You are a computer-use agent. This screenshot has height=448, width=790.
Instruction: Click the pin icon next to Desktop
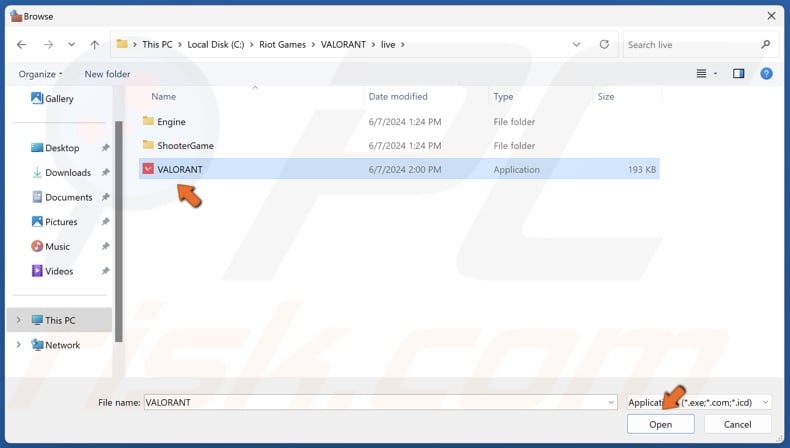tap(105, 148)
